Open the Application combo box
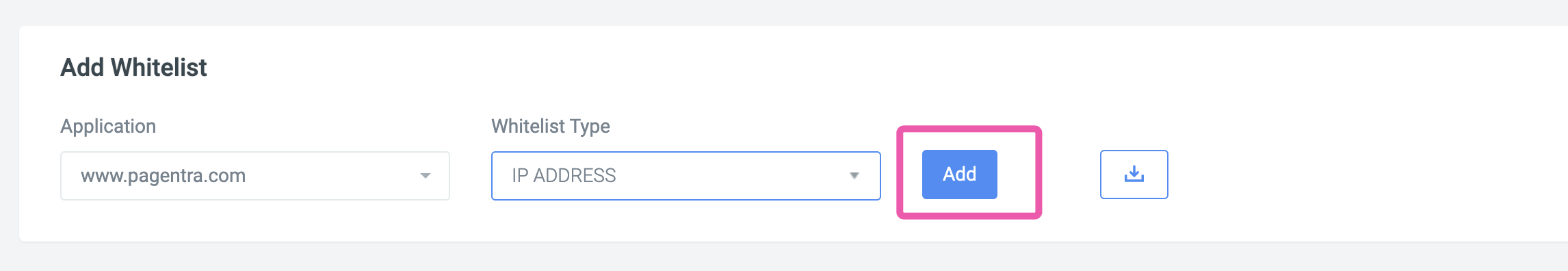 point(255,176)
